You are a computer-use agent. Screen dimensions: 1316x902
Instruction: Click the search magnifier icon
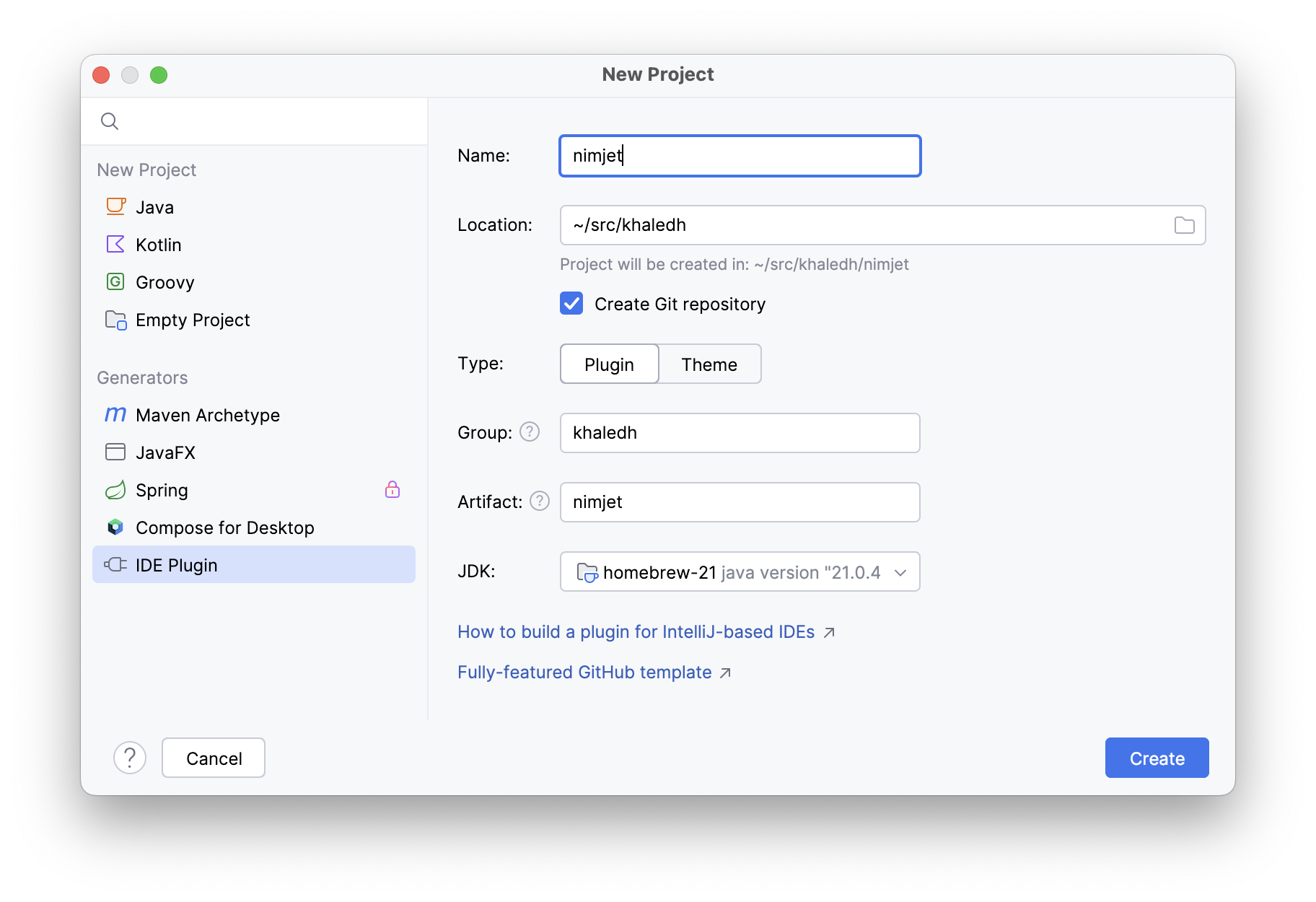(110, 121)
